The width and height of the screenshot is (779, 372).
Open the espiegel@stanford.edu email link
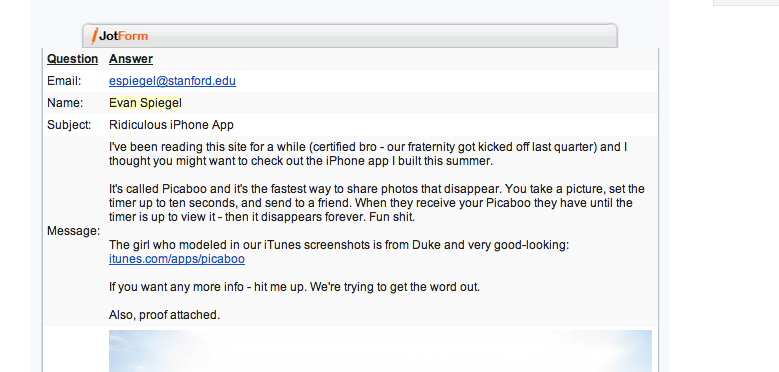[x=172, y=81]
